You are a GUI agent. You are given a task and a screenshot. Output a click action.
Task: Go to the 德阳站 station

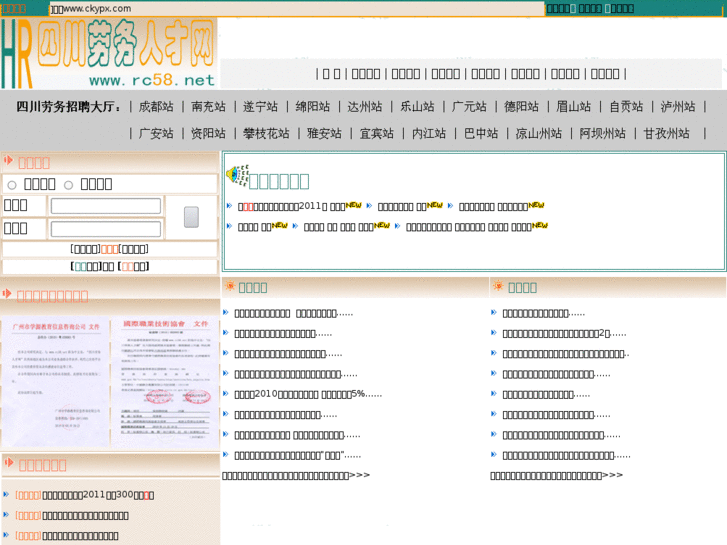521,107
